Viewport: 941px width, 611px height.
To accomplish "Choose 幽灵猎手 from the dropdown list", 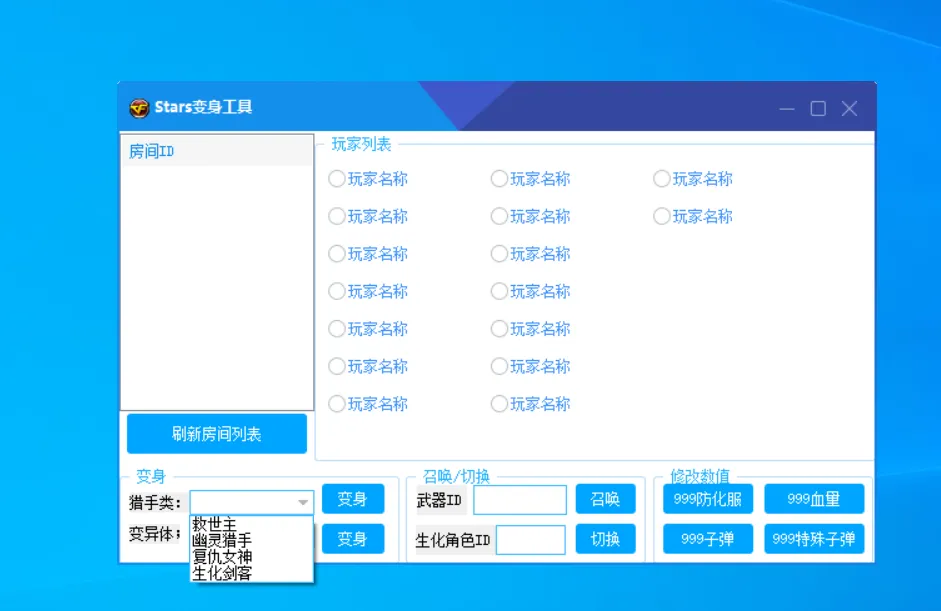I will pyautogui.click(x=221, y=541).
